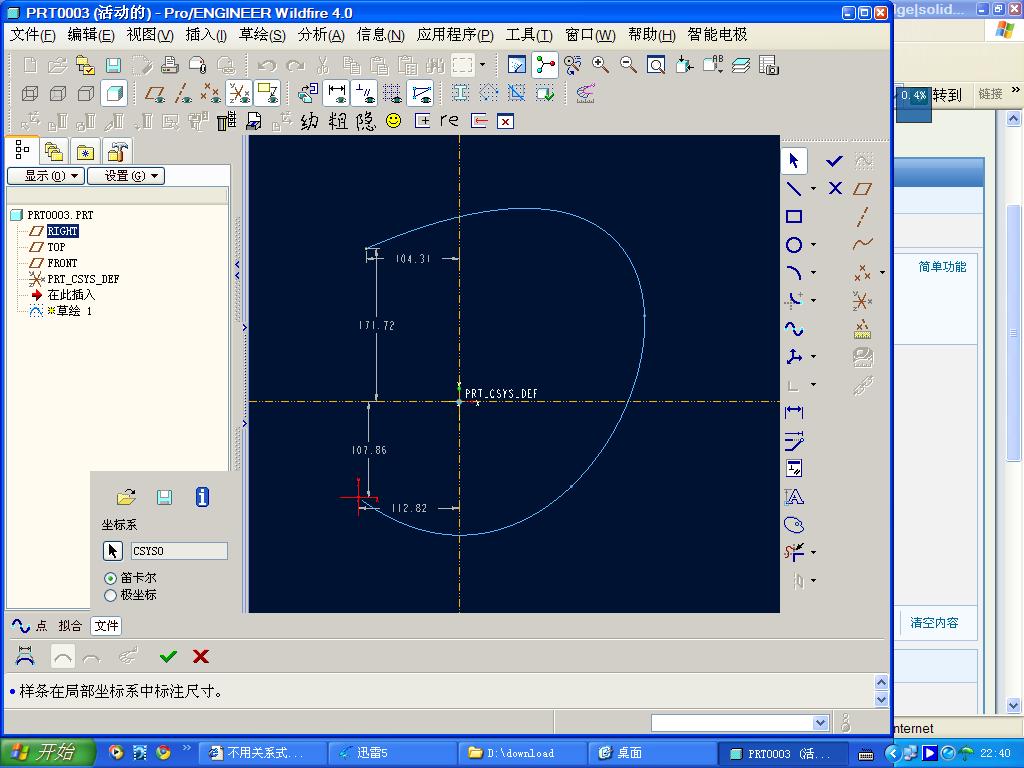Open the 草绘(S) menu

[x=262, y=35]
